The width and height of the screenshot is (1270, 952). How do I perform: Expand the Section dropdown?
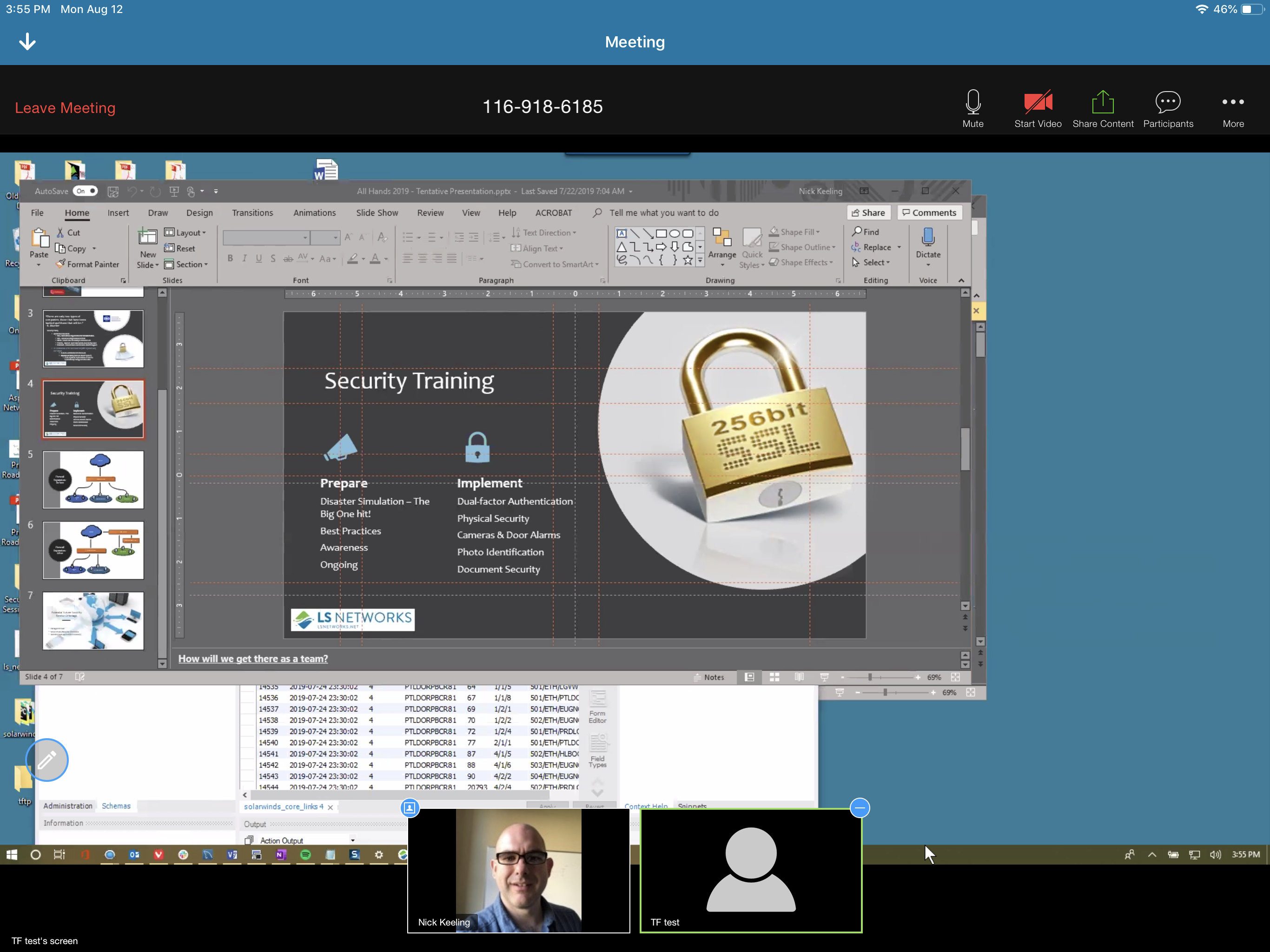coord(186,264)
